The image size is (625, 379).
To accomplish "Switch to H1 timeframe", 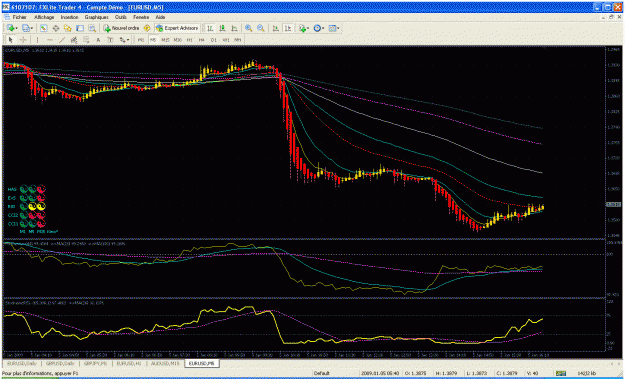I will [190, 40].
